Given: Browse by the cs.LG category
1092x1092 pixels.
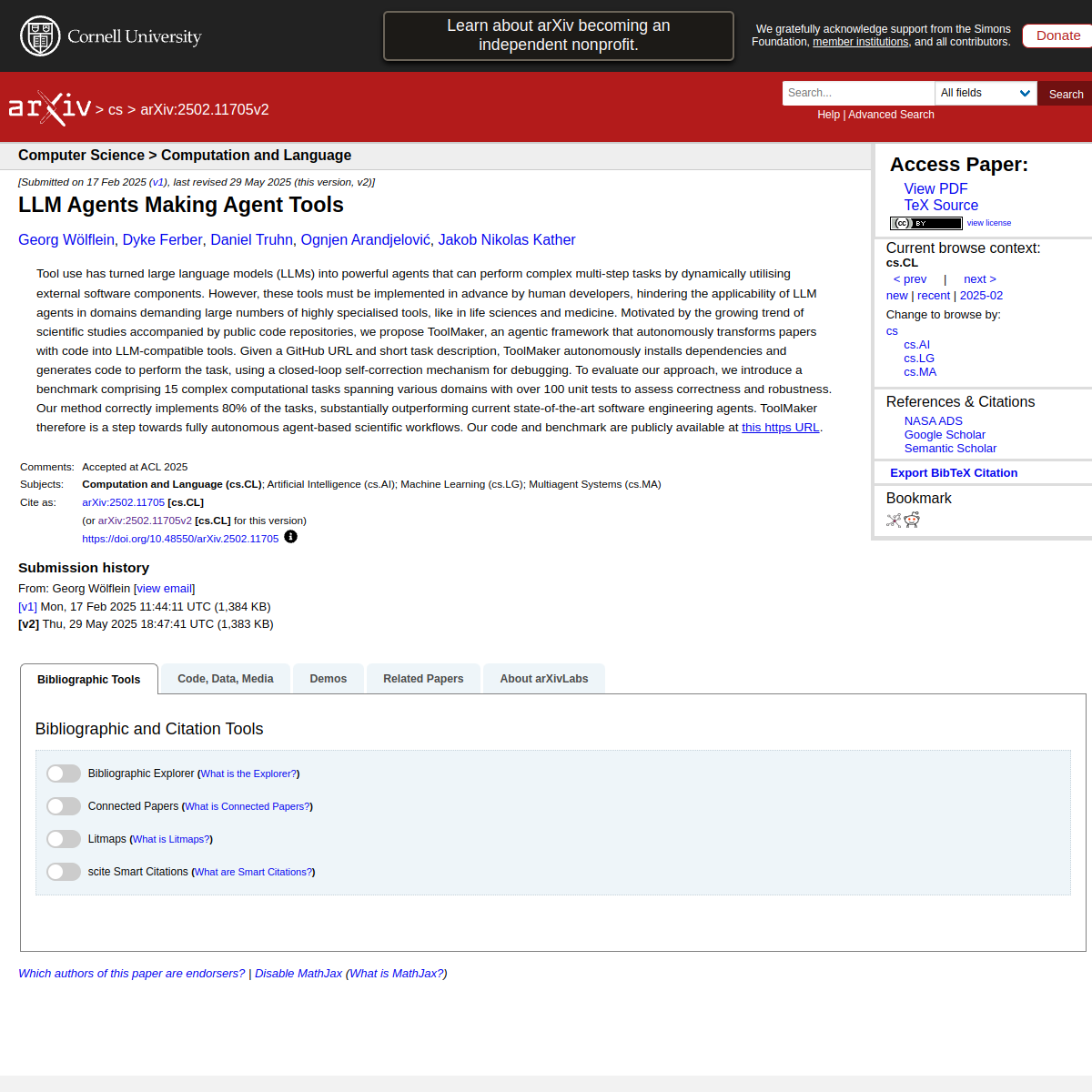Looking at the screenshot, I should click(919, 359).
